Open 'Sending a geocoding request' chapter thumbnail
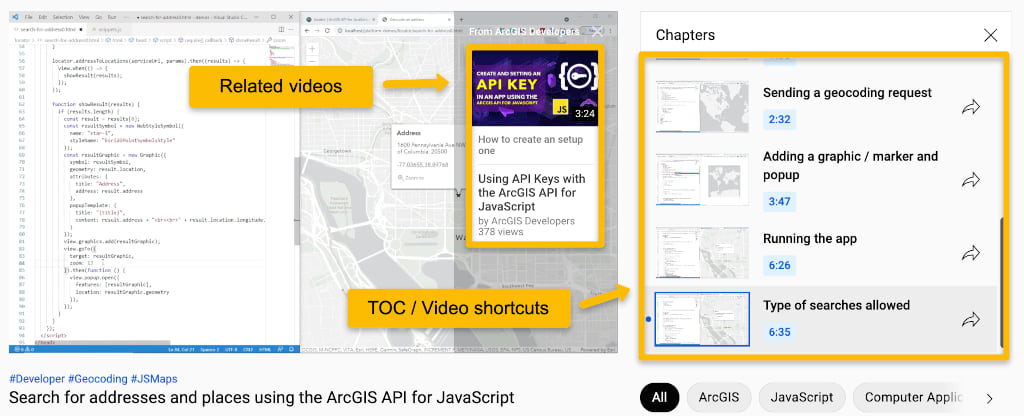 (x=702, y=106)
